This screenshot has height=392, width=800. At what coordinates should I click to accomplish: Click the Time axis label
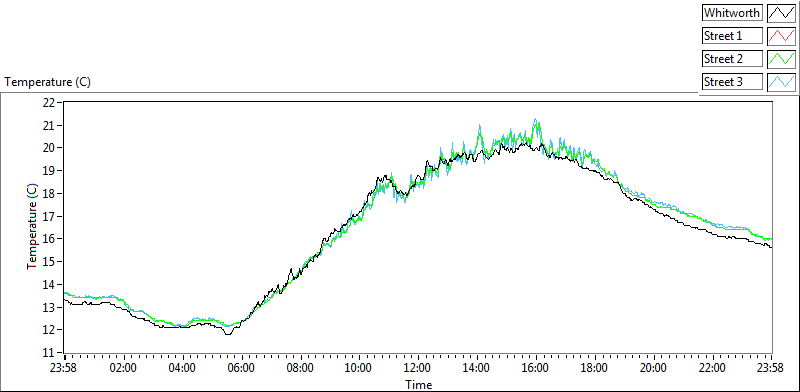tap(418, 384)
